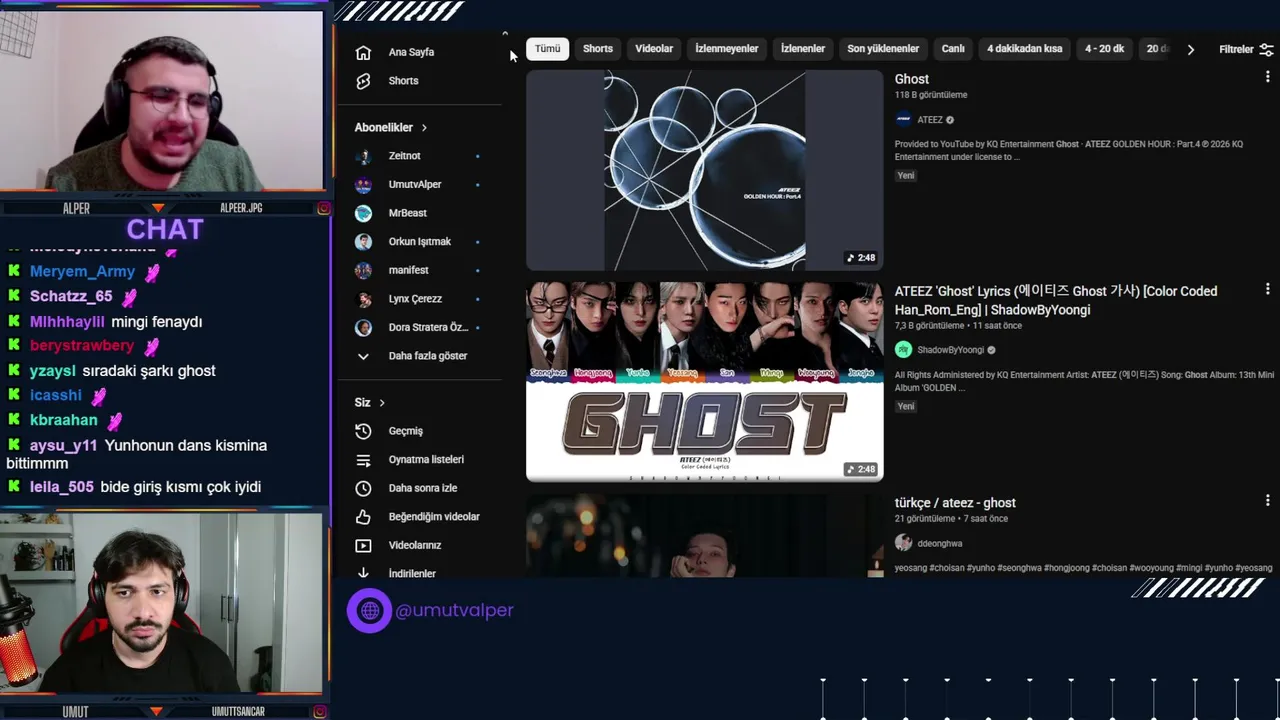Image resolution: width=1280 pixels, height=720 pixels.
Task: Open the UmutvAlper channel avatar
Action: pos(364,185)
